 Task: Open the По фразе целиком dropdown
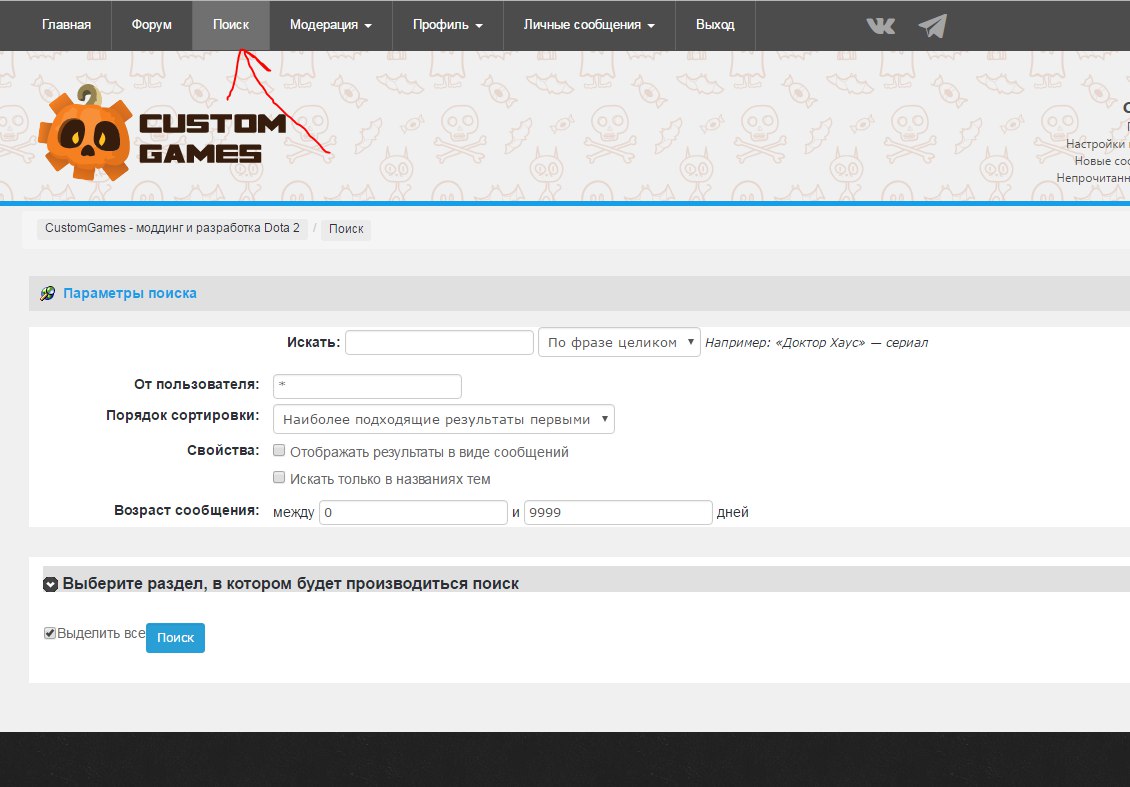pos(619,342)
